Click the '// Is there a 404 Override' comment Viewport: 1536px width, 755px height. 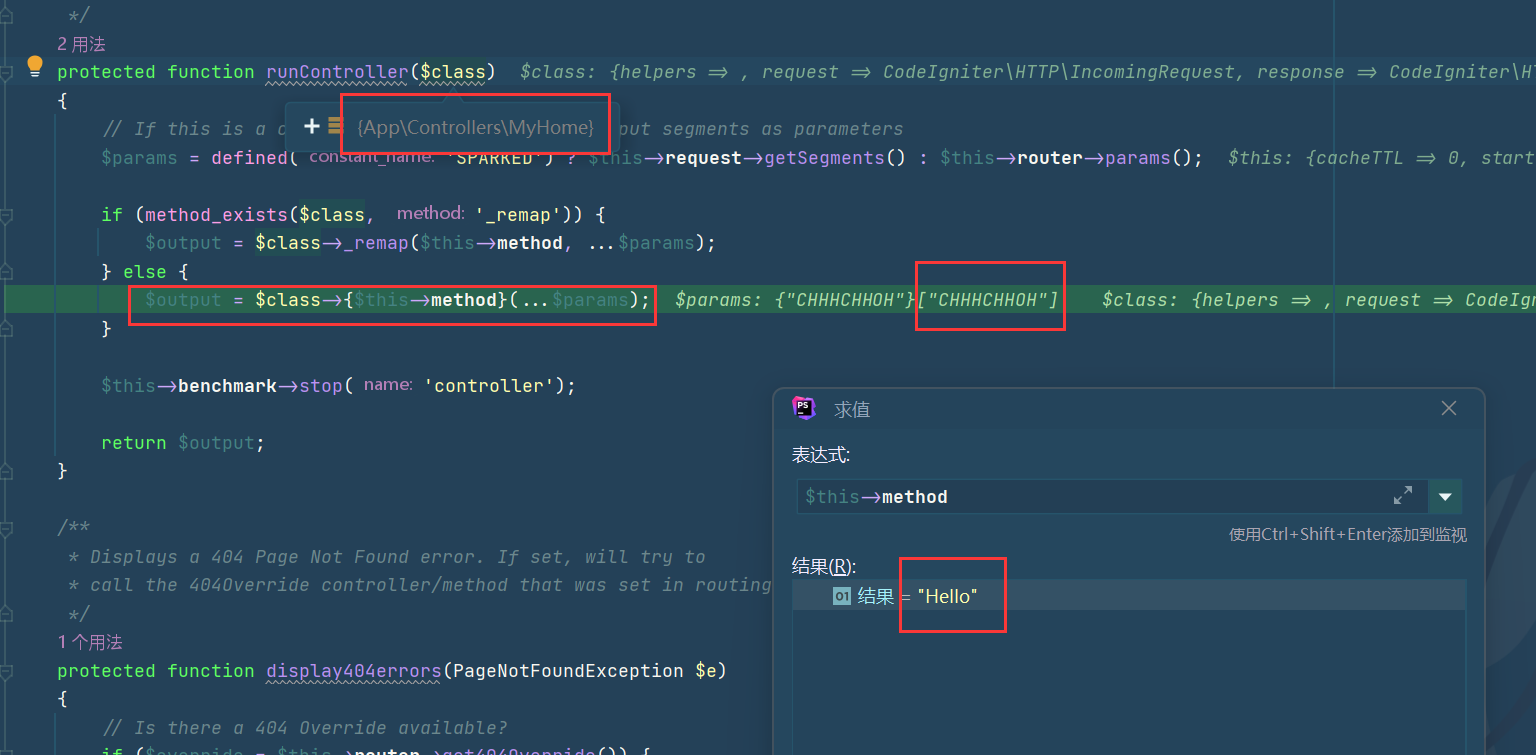coord(305,728)
